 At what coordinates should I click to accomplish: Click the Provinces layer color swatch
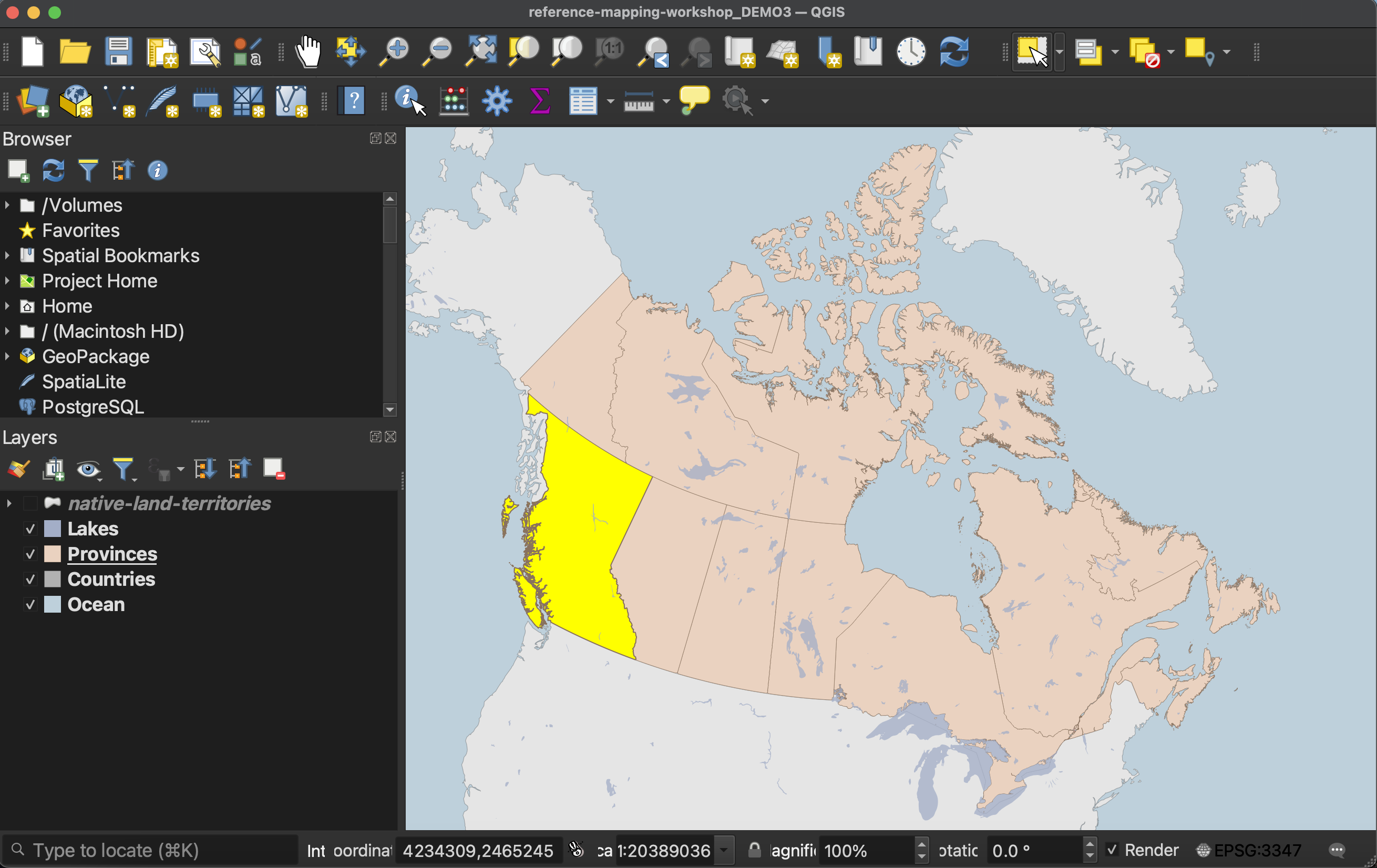pyautogui.click(x=53, y=554)
